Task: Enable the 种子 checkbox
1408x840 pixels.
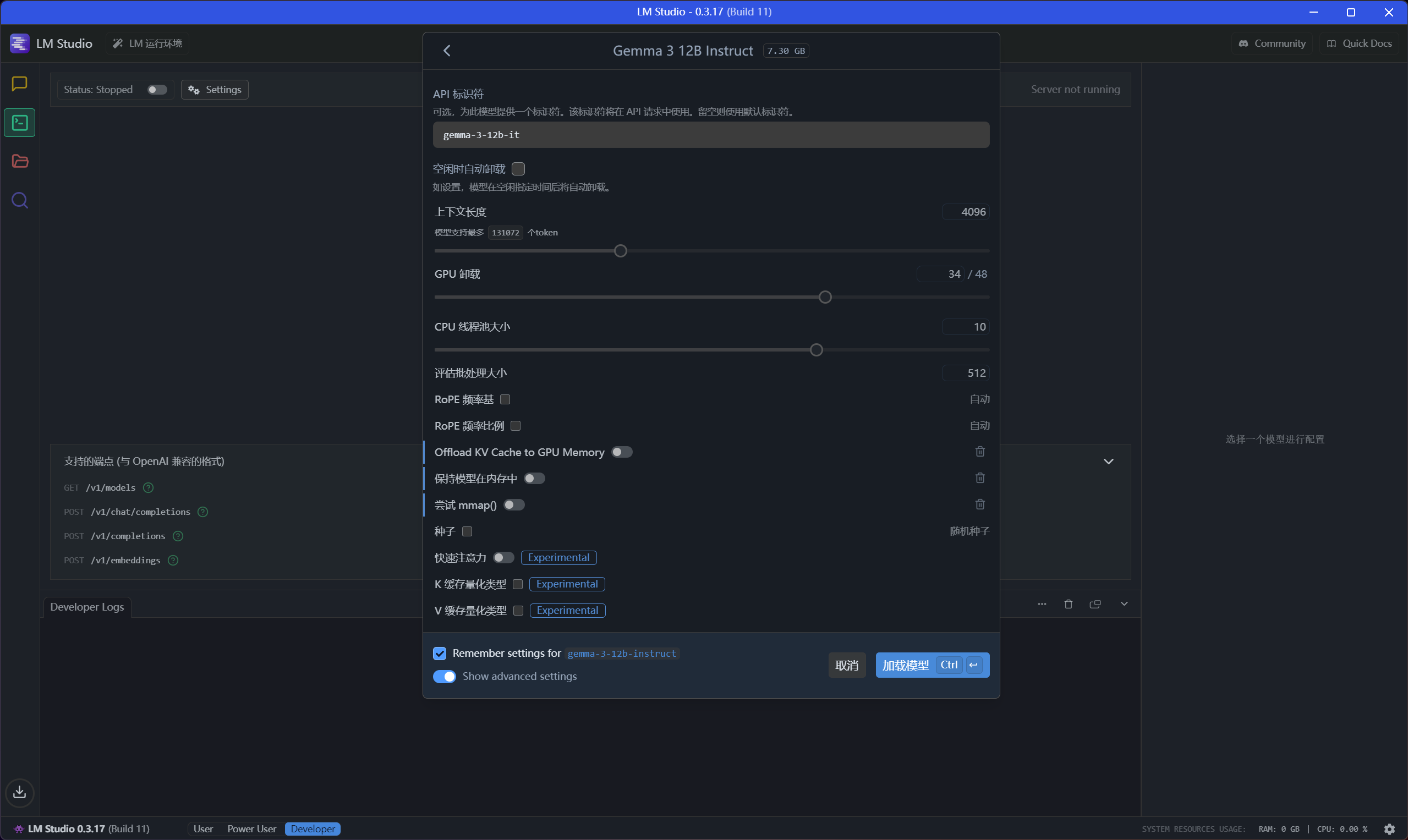Action: pos(467,531)
